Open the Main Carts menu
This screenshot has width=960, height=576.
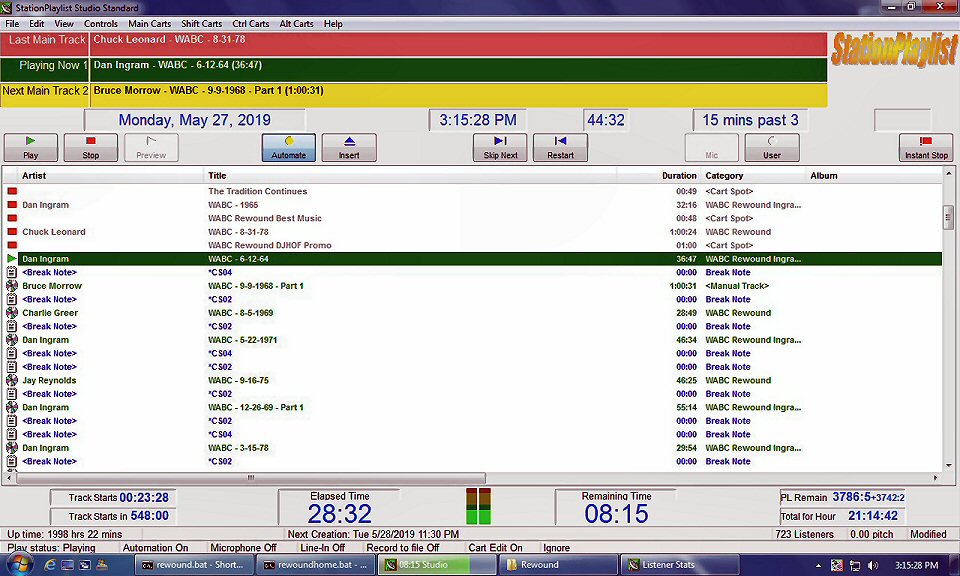(149, 24)
